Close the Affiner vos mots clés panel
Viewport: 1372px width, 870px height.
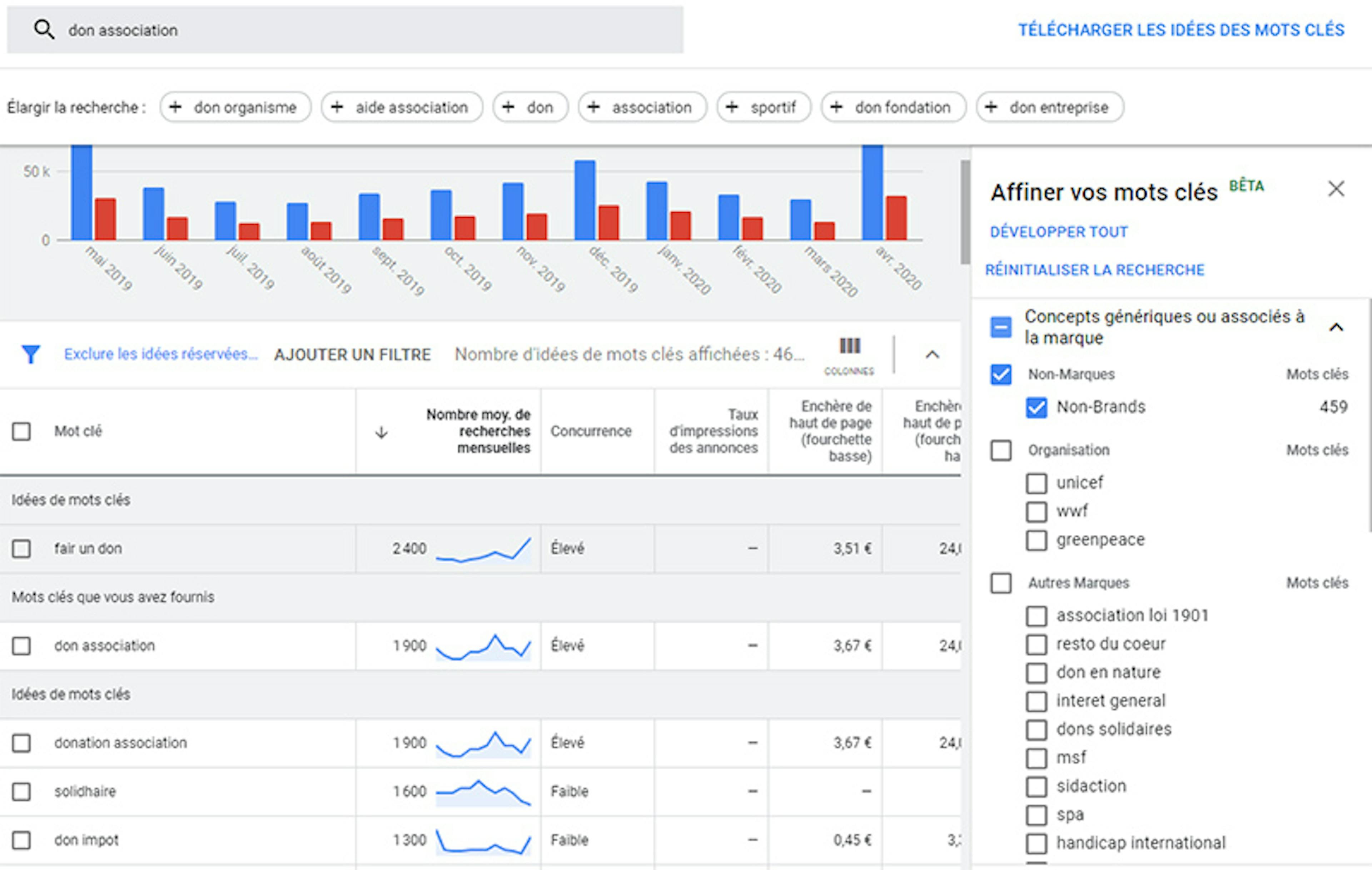[x=1336, y=189]
